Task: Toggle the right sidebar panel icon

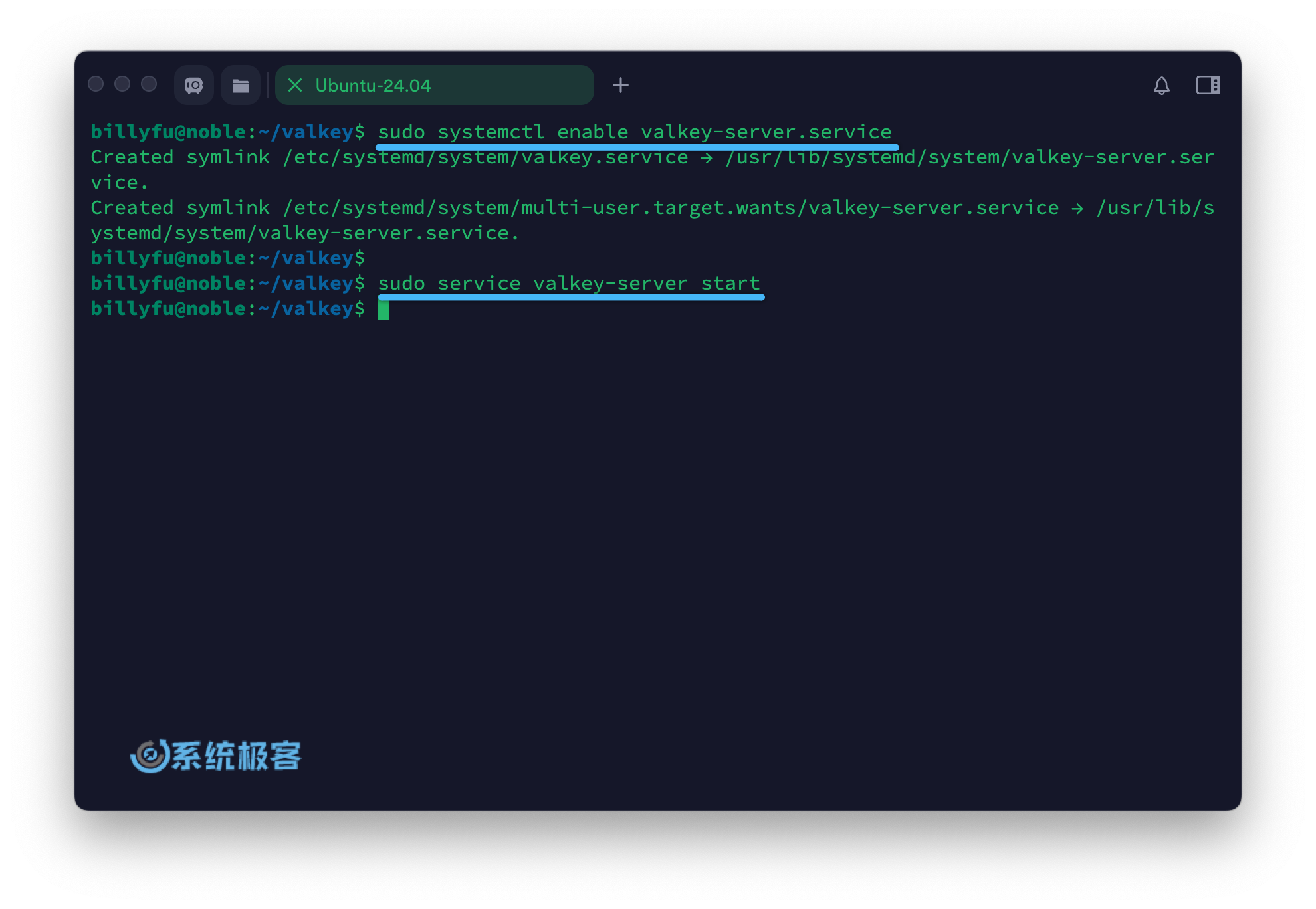Action: [1208, 85]
